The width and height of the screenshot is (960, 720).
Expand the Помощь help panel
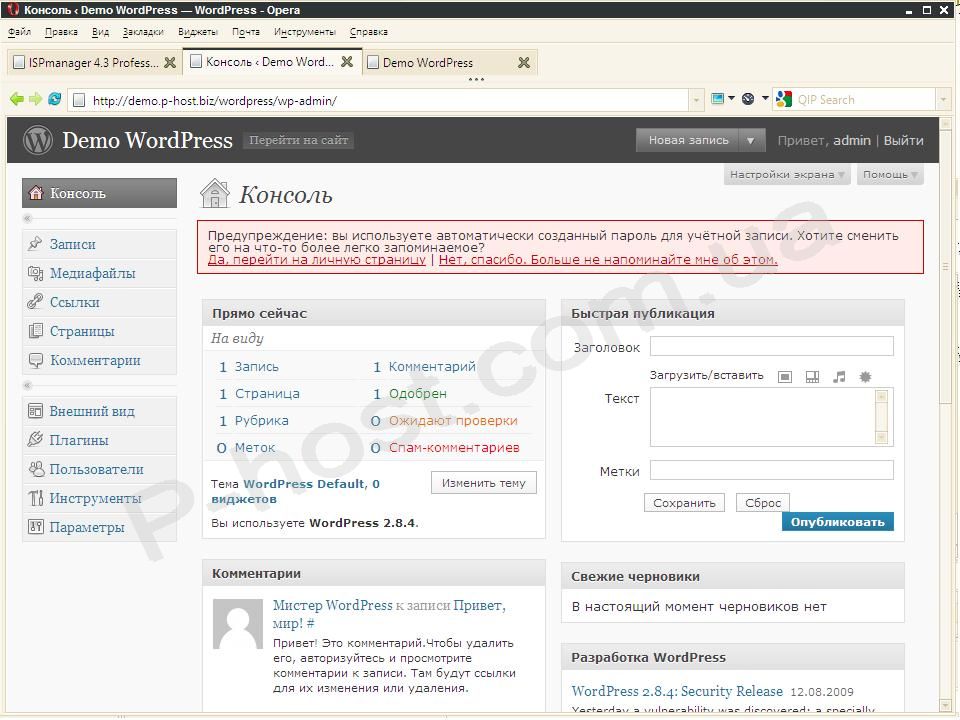890,175
